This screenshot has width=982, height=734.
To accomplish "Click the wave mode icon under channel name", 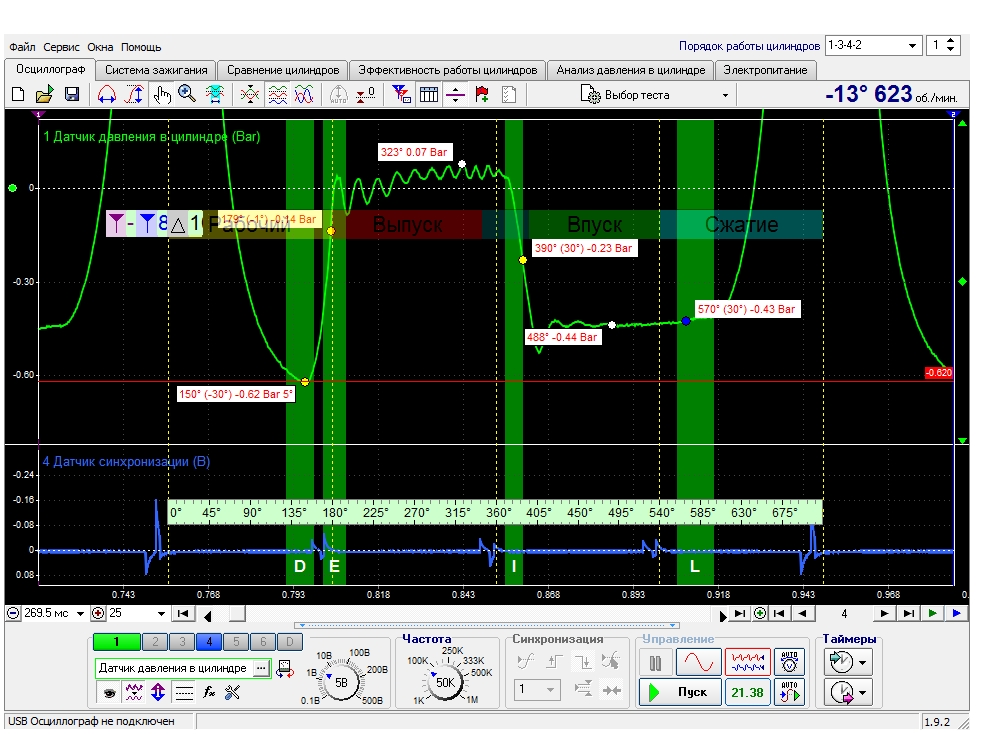I will tap(134, 692).
